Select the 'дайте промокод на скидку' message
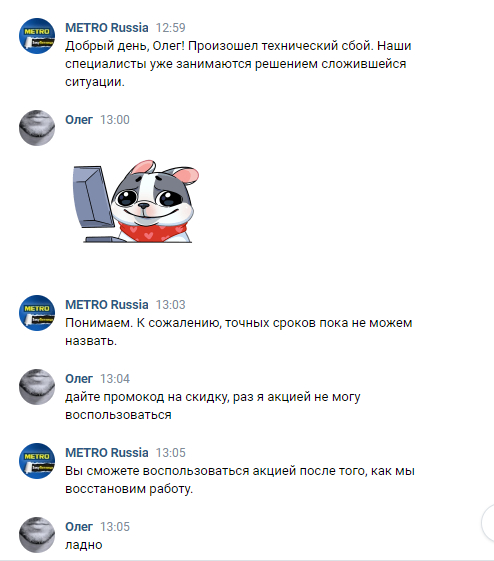Image resolution: width=494 pixels, height=561 pixels. point(213,406)
